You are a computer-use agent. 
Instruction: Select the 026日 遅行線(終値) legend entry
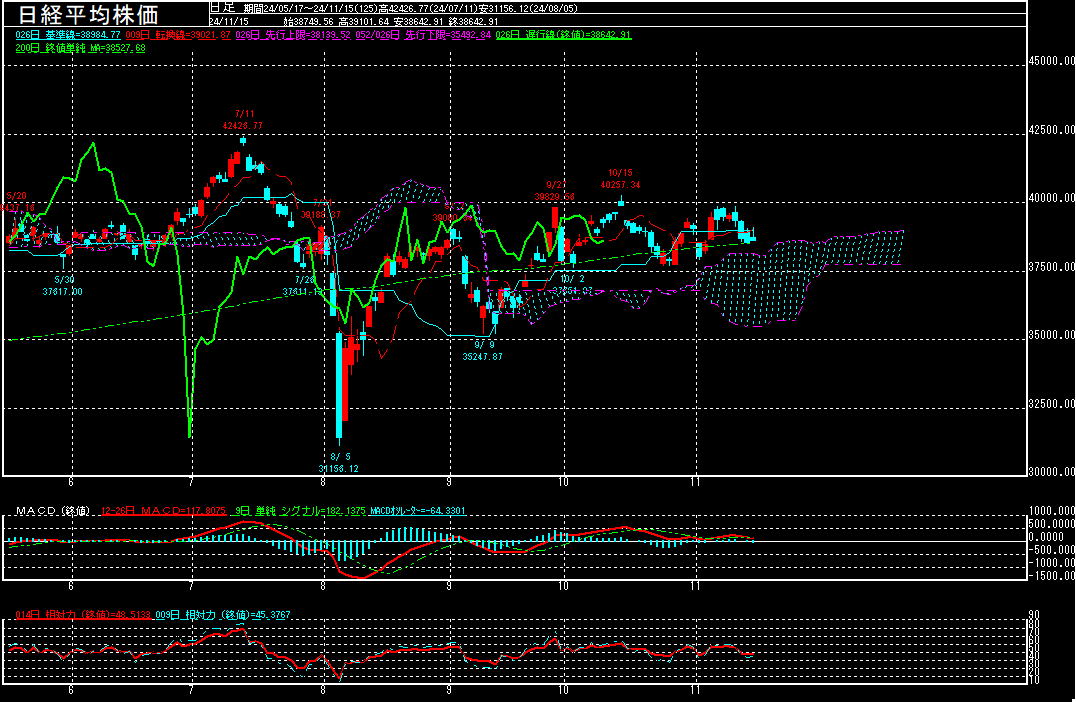[563, 34]
